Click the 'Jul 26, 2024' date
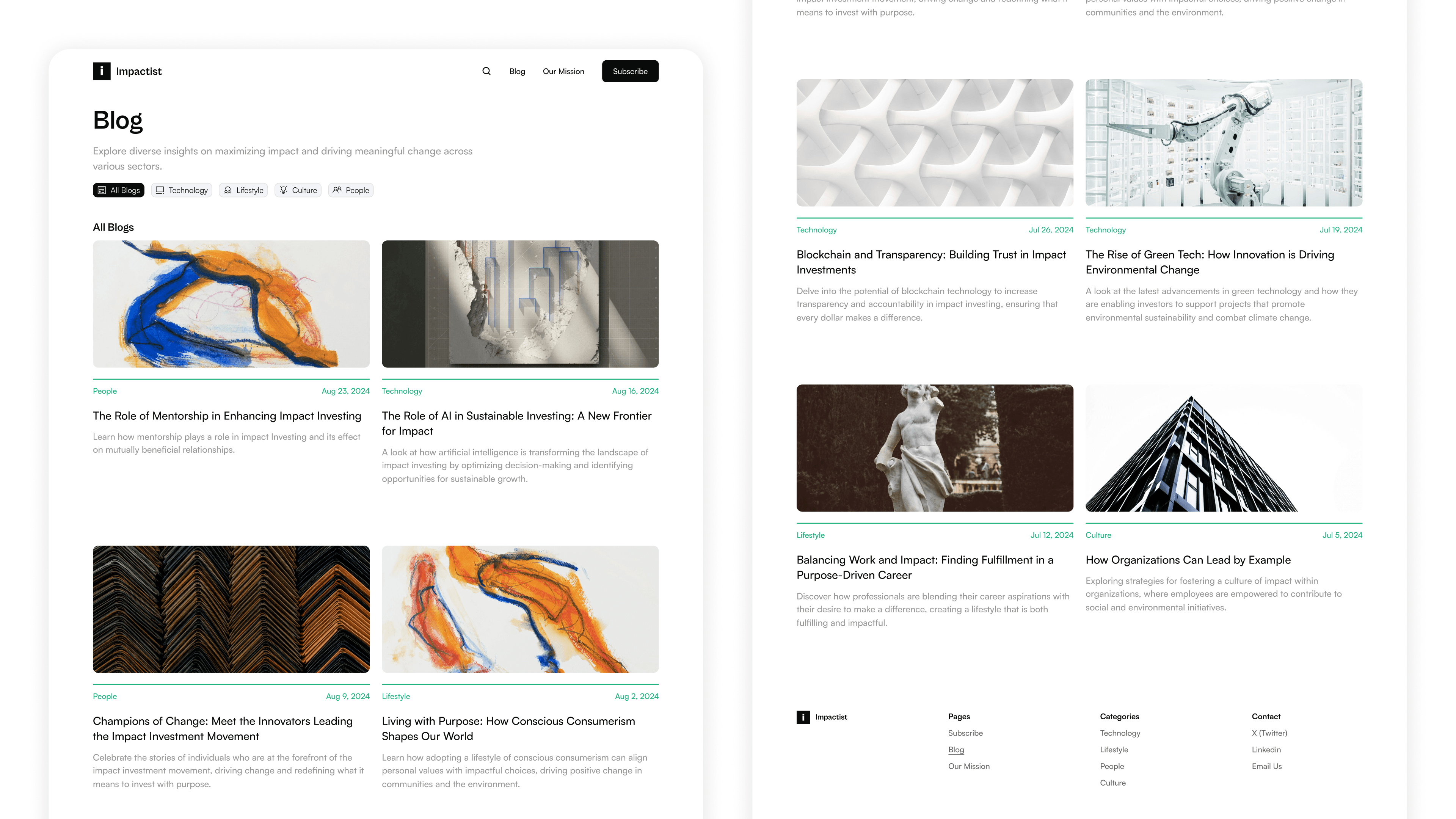Screen dimensions: 1456x819 (x=1051, y=230)
